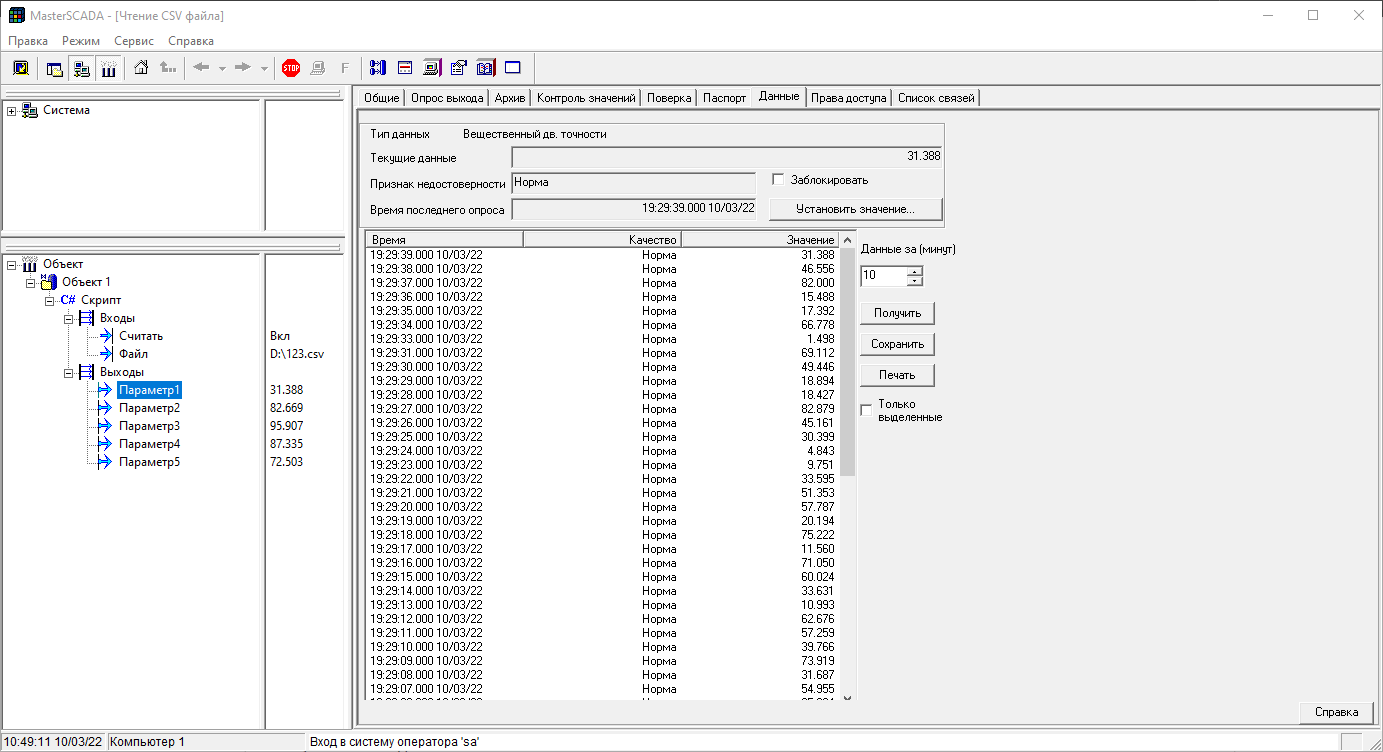
Task: Check the 'Только выделенные' checkbox
Action: (x=866, y=410)
